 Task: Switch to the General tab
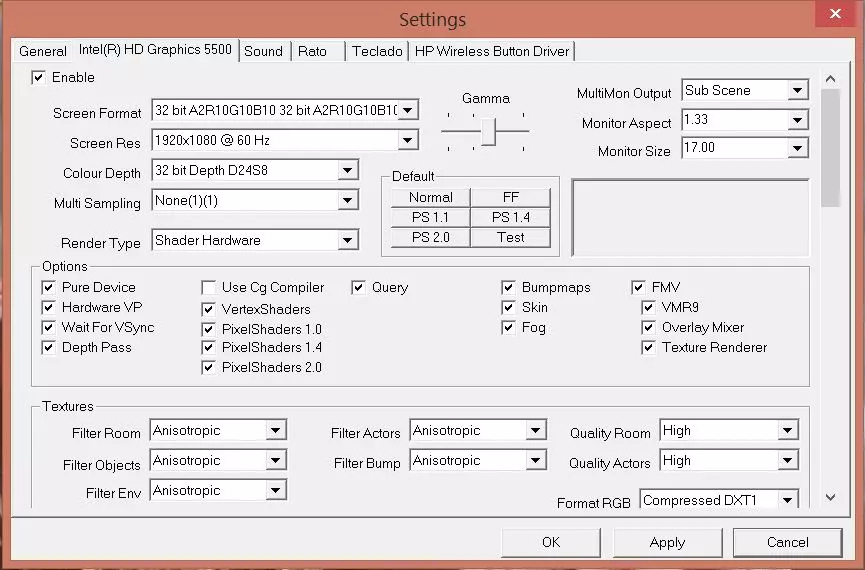click(42, 51)
